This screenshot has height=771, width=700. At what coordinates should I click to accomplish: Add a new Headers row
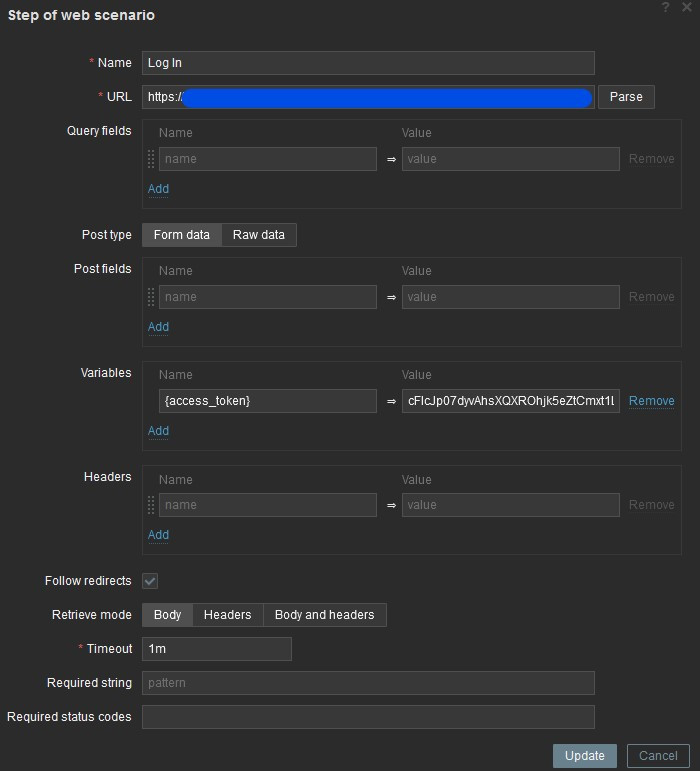click(x=158, y=535)
